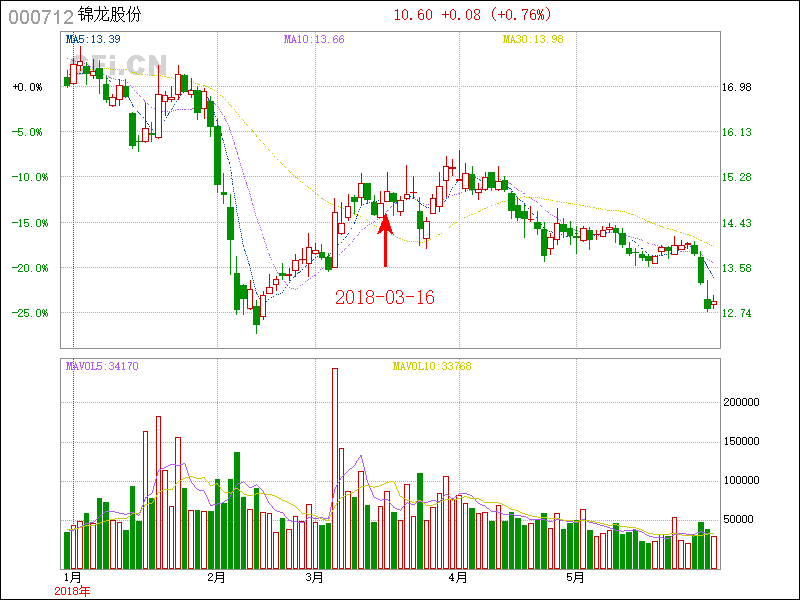Select the 5月 label on time axis
The image size is (800, 600).
point(574,578)
